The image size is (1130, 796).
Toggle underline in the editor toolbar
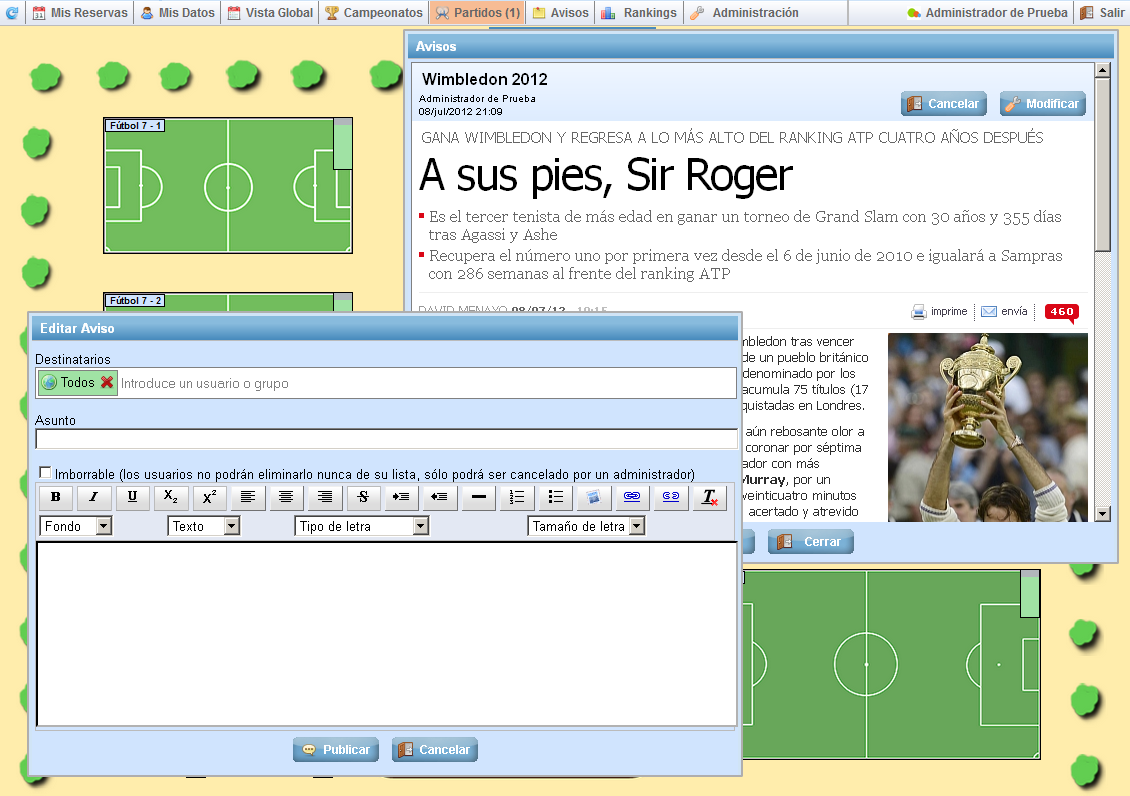[132, 497]
